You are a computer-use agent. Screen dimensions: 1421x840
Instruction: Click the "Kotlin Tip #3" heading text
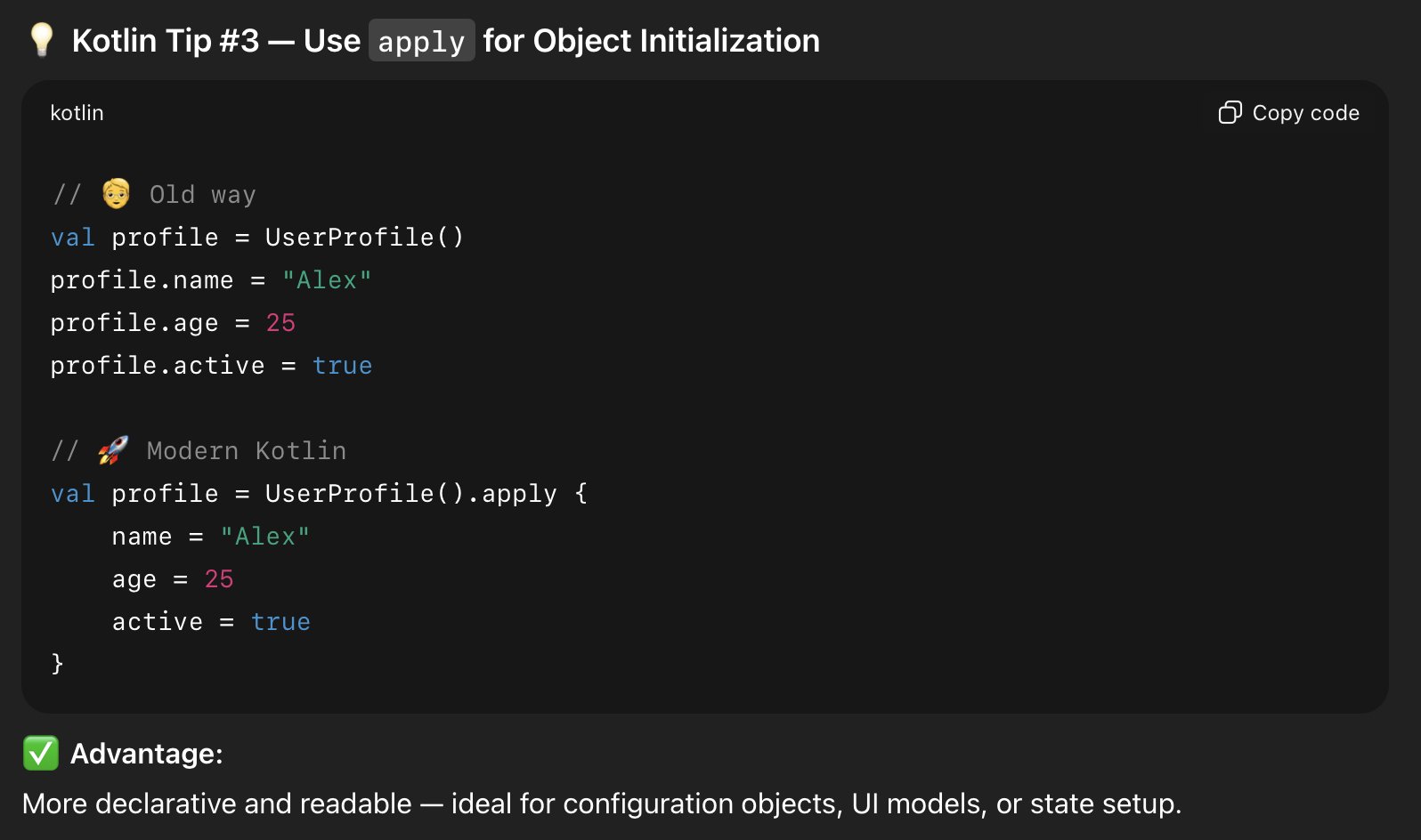click(166, 41)
